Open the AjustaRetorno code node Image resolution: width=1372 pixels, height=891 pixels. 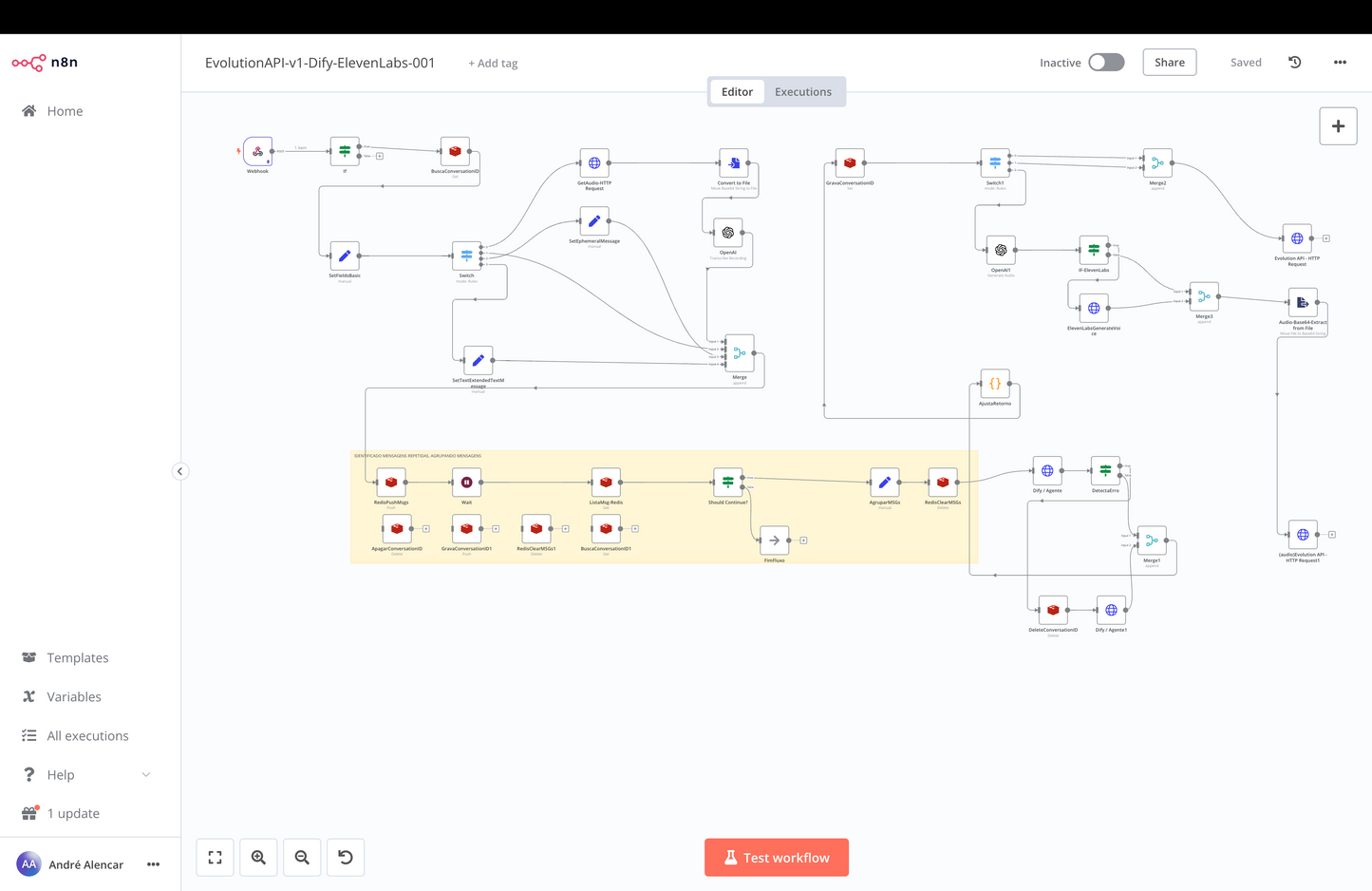click(x=994, y=384)
